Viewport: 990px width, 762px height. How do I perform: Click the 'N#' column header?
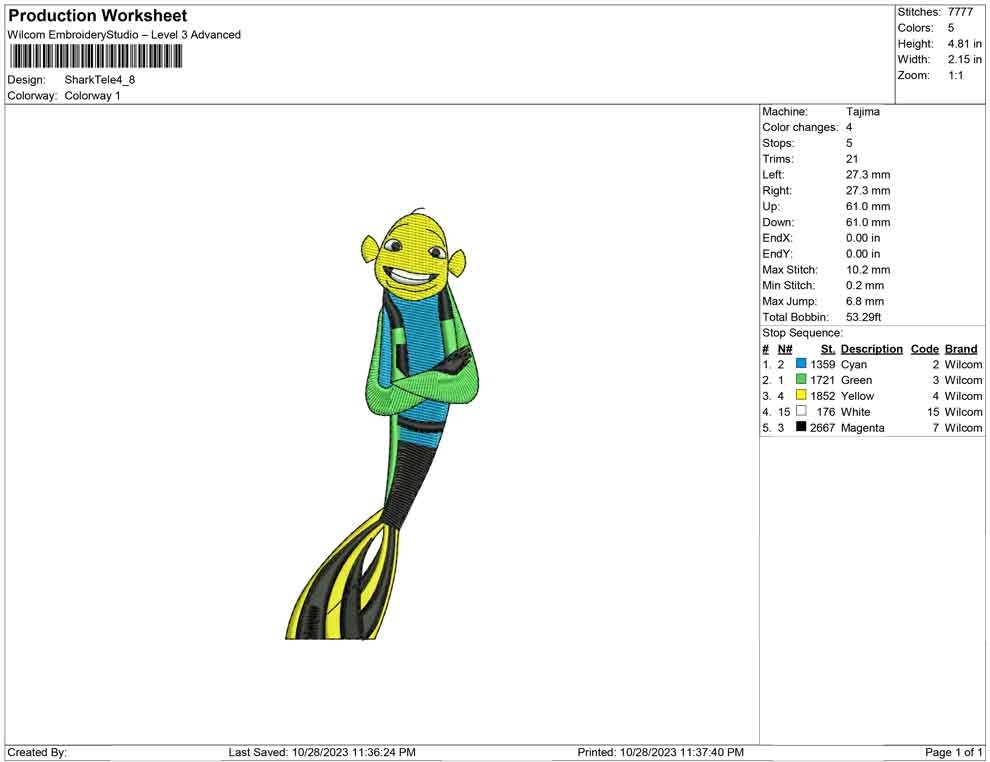[x=785, y=349]
